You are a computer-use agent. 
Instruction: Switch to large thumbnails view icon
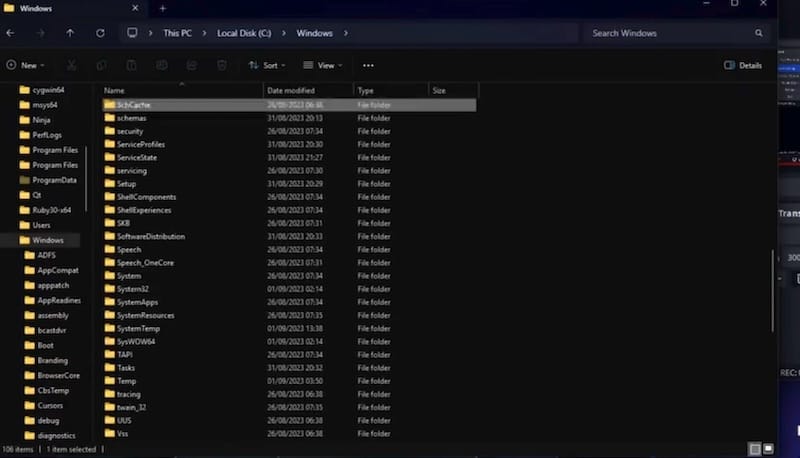[768, 449]
